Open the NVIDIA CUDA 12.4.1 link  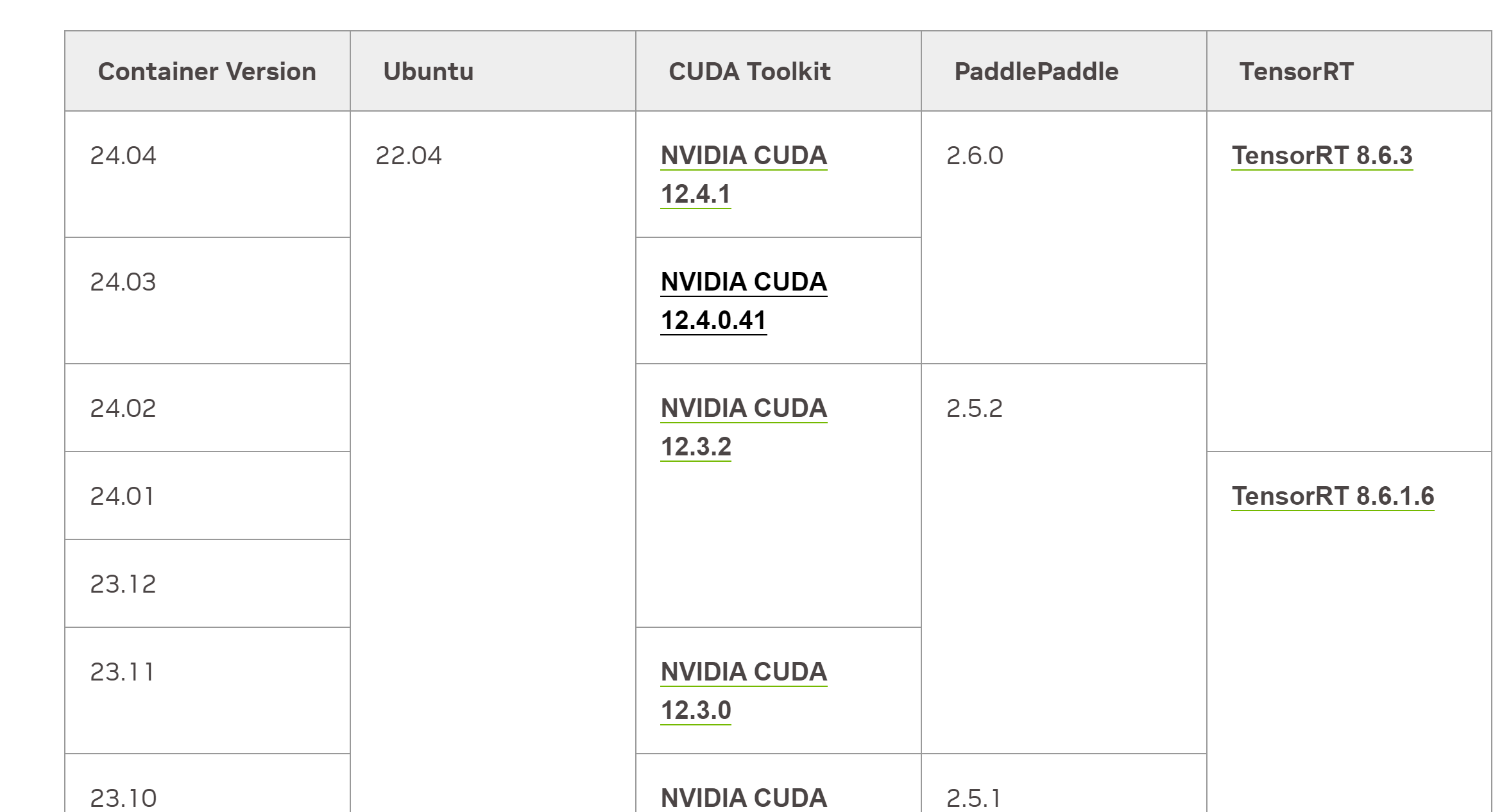click(744, 174)
